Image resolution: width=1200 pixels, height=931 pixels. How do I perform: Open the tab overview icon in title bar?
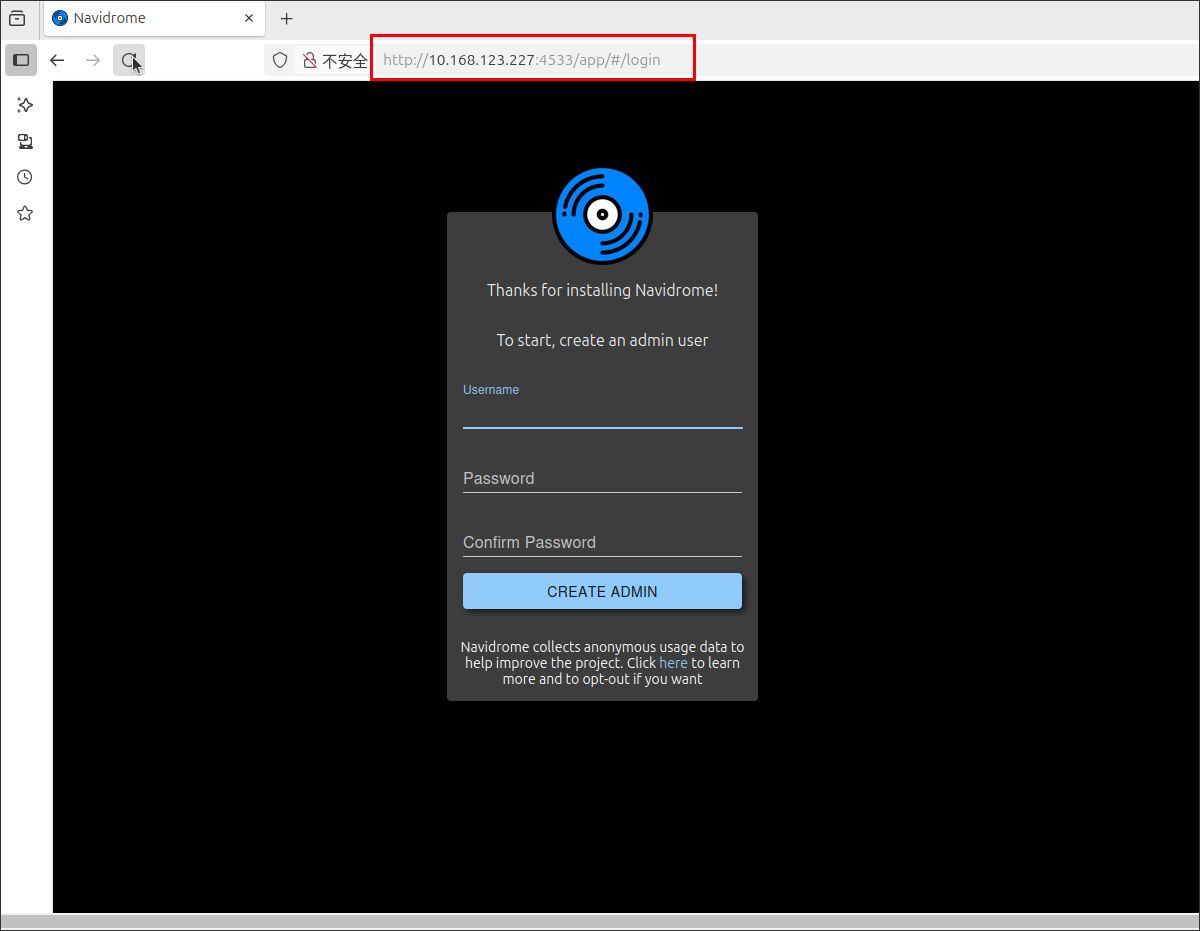17,18
